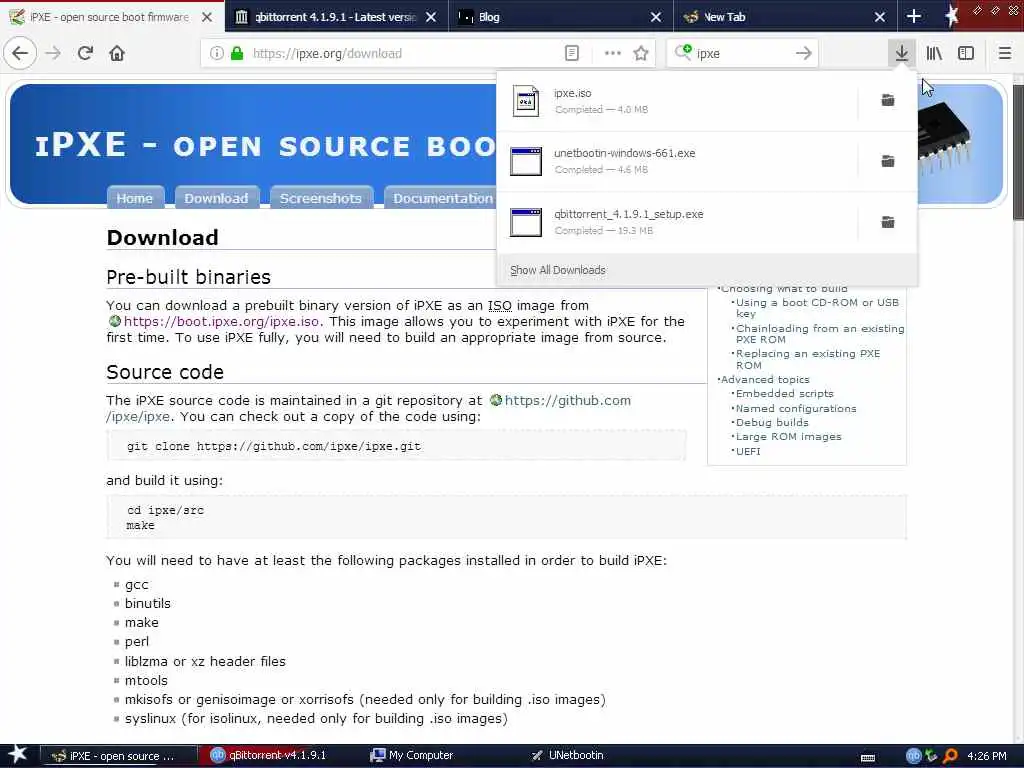
Task: Open the taskbar start star button
Action: click(x=17, y=755)
